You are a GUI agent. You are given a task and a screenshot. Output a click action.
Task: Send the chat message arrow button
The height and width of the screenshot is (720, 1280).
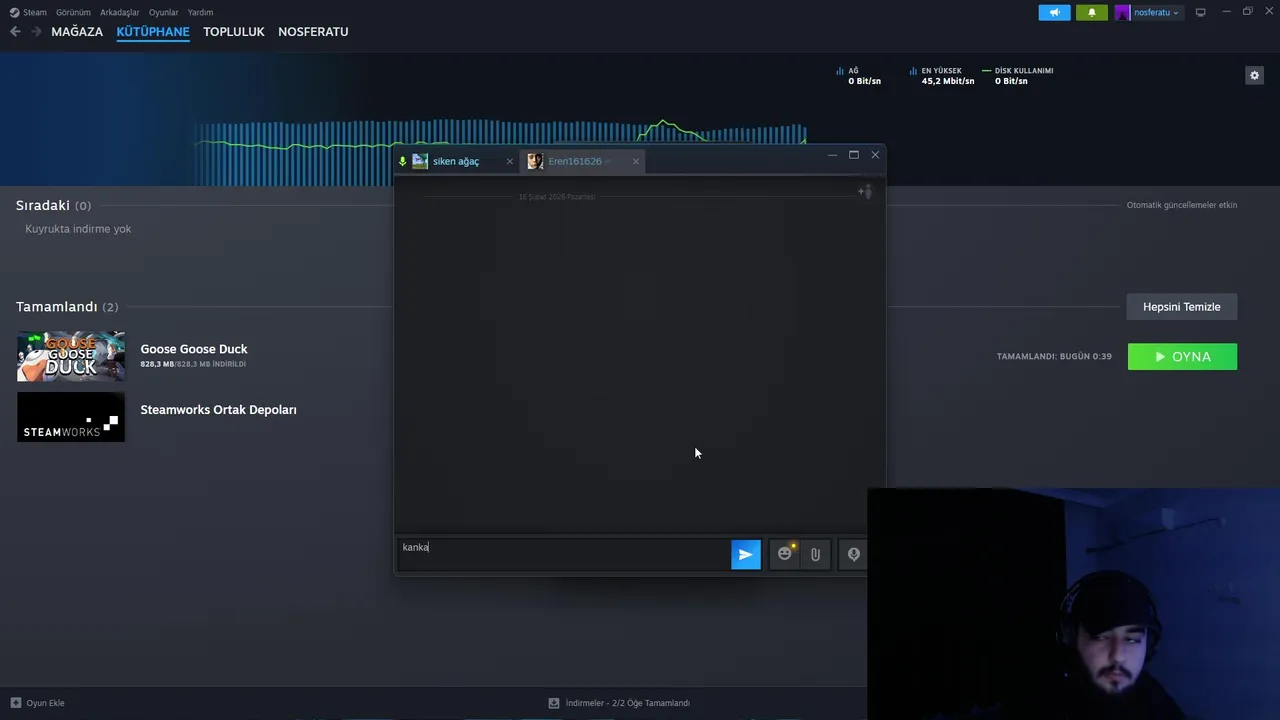(746, 554)
